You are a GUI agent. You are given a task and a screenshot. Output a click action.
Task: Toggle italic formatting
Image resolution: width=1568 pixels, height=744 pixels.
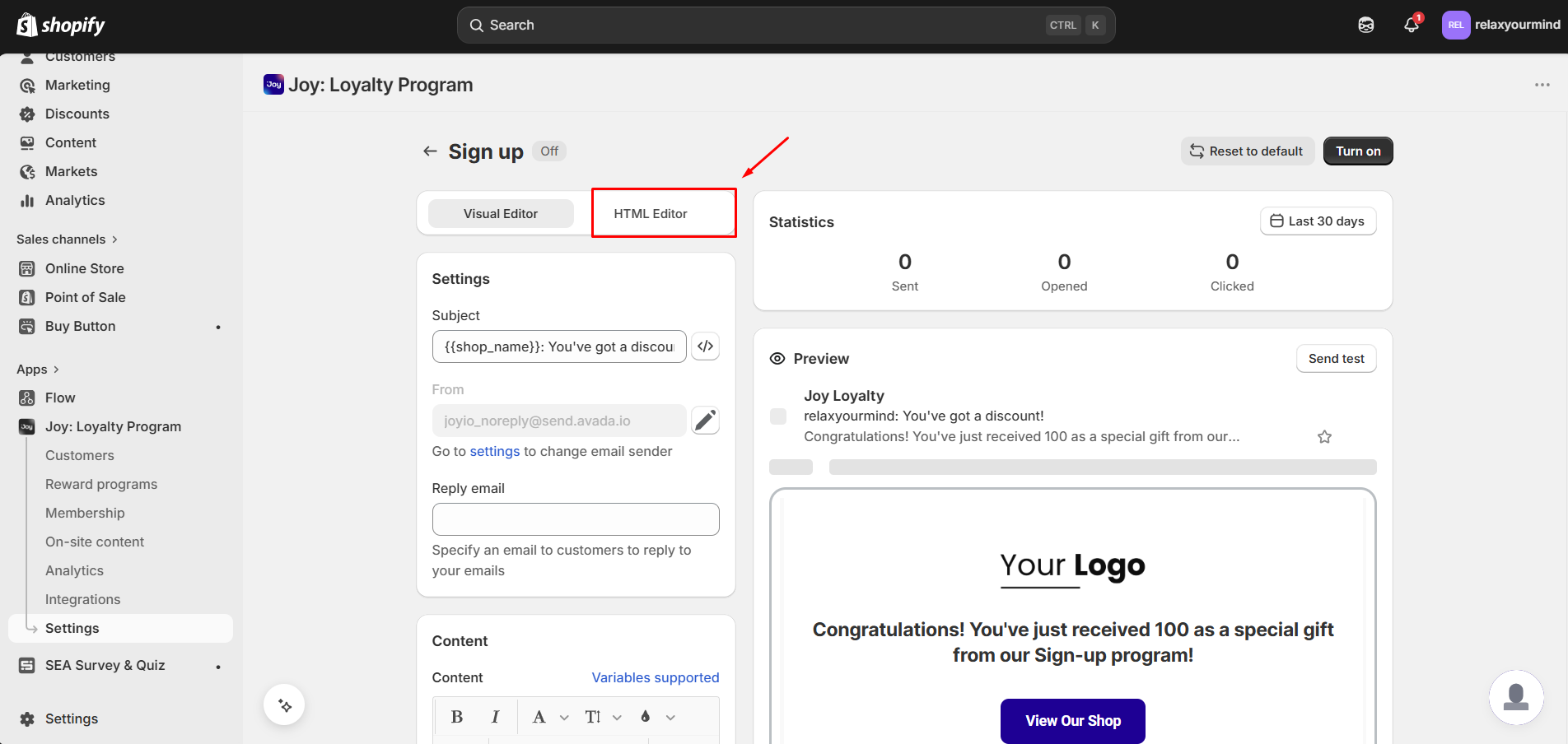pyautogui.click(x=495, y=717)
